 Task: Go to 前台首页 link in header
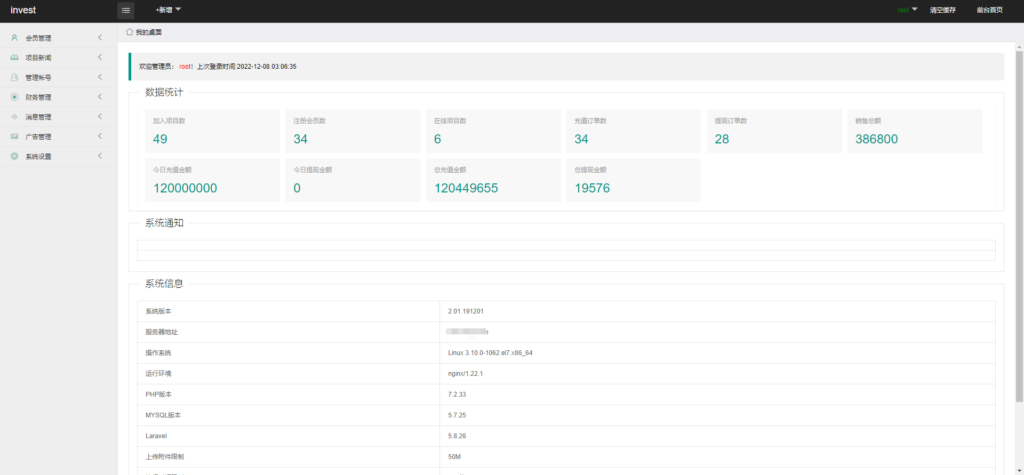[x=990, y=10]
